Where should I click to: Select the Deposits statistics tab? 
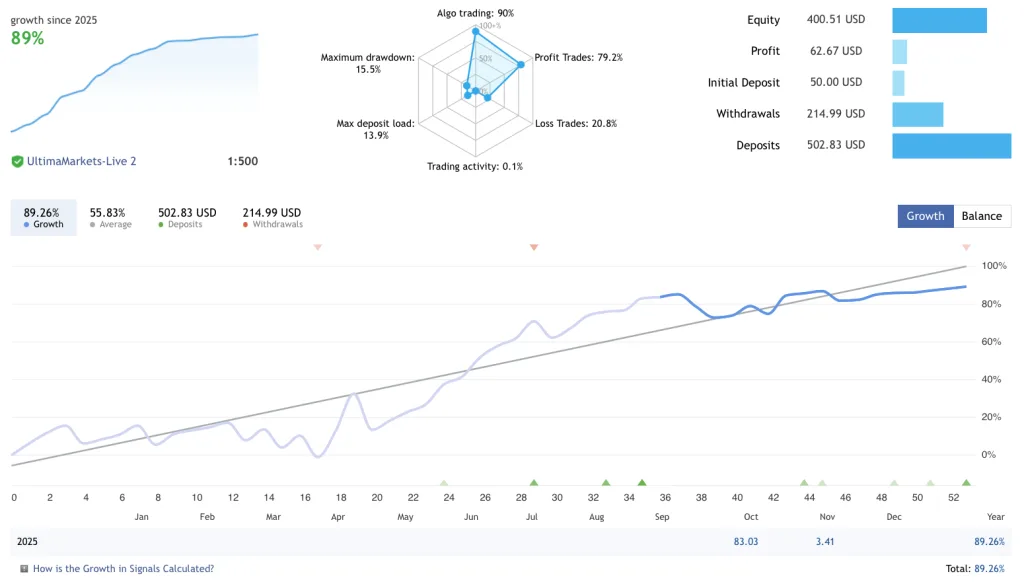[186, 217]
